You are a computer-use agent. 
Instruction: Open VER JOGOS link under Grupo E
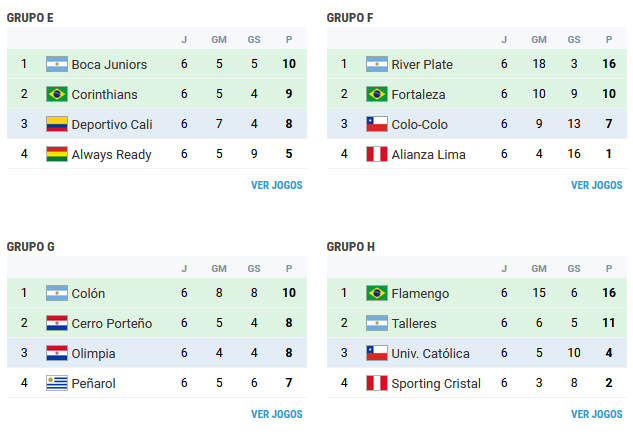(277, 185)
